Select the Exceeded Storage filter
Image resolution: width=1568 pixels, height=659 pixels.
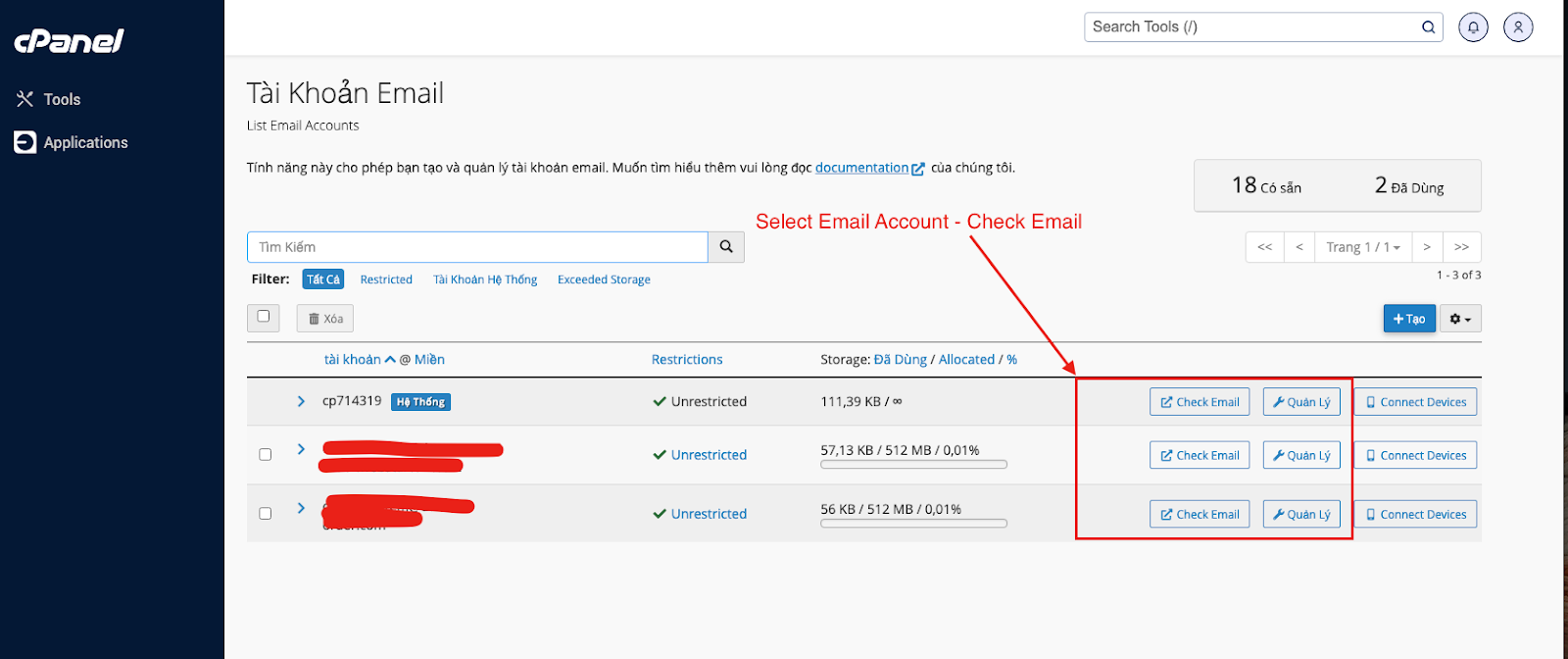[x=604, y=279]
